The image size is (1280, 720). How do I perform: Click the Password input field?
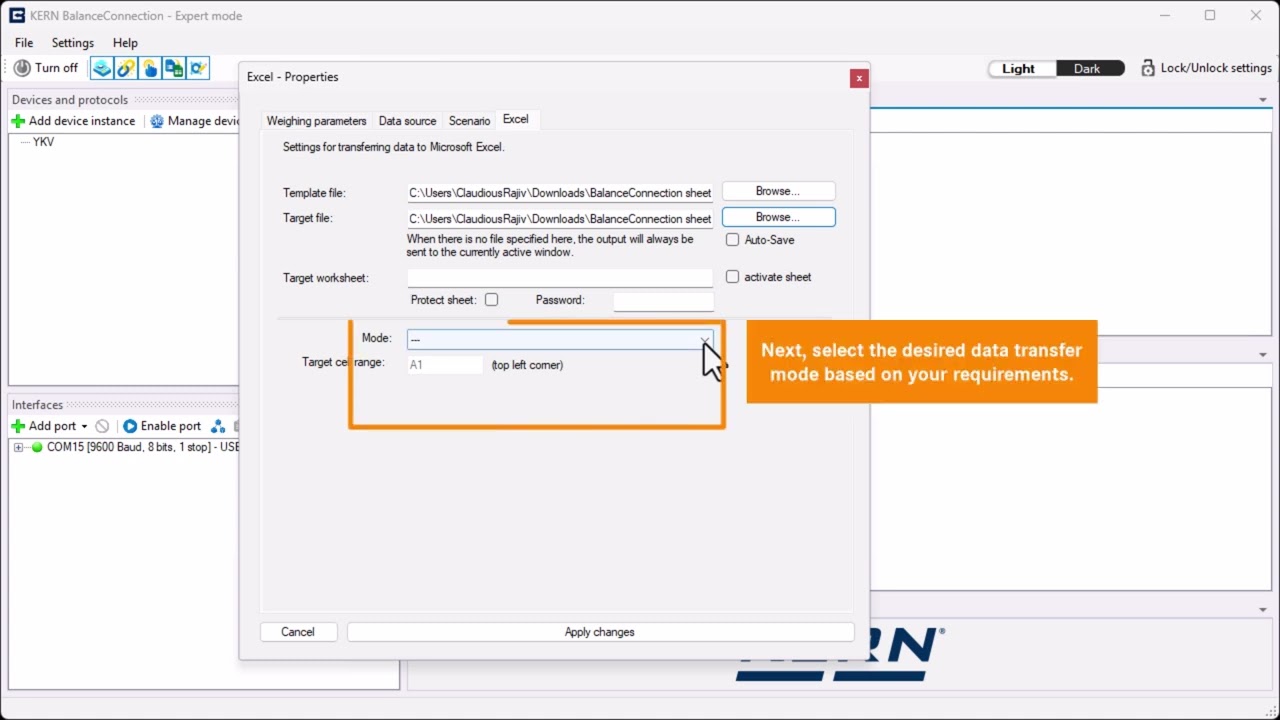(664, 301)
